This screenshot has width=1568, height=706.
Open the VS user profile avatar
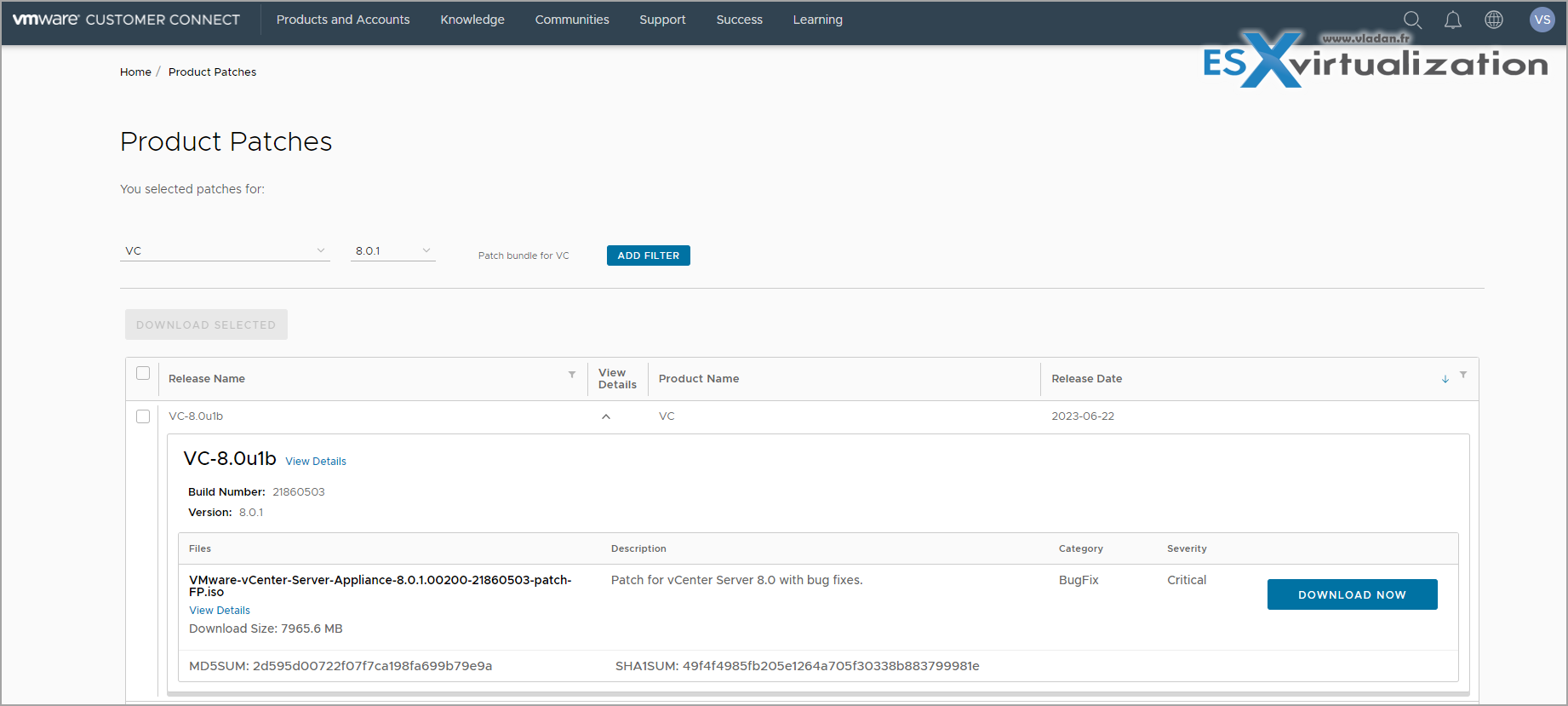tap(1542, 20)
